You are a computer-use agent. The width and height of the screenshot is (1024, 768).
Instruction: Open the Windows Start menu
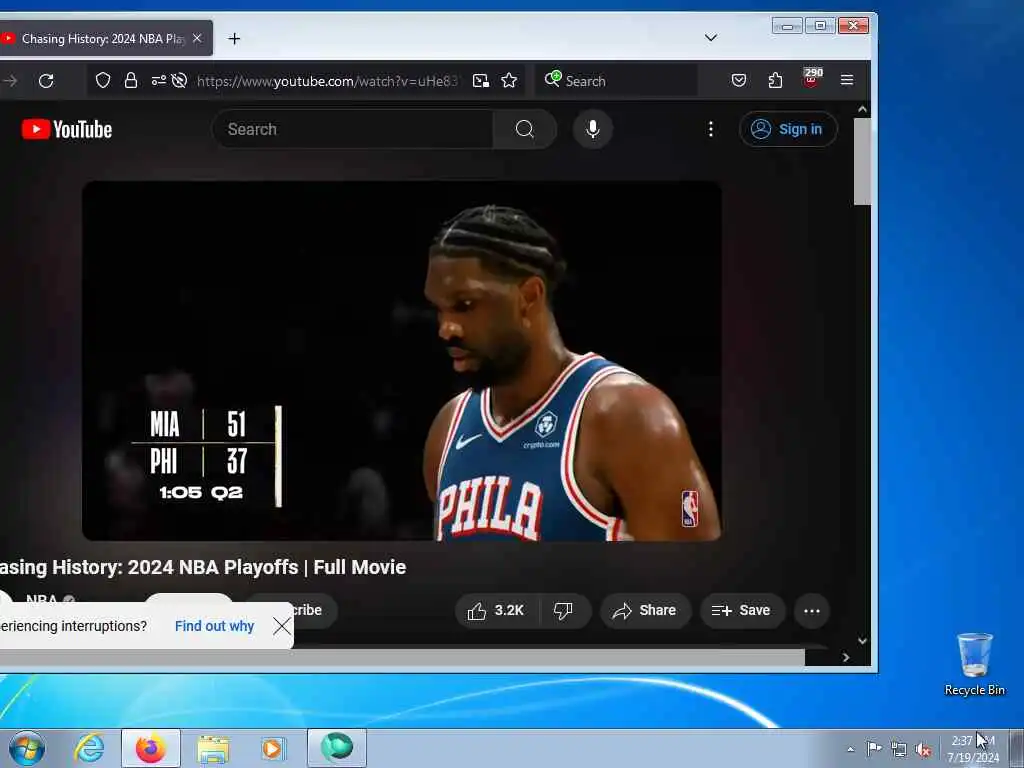coord(27,748)
